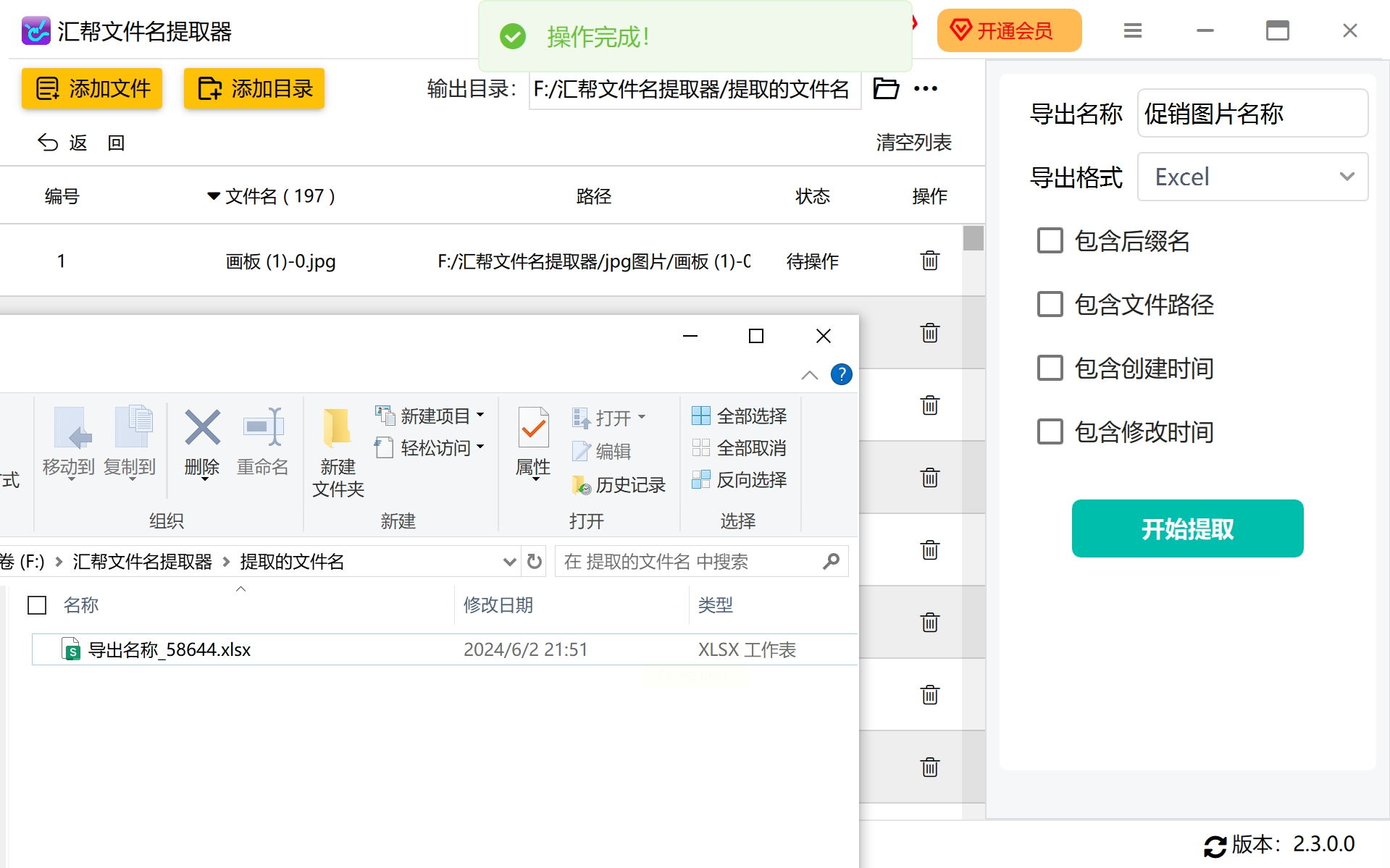Check the 包含创建时间 option
The image size is (1390, 868).
point(1050,368)
